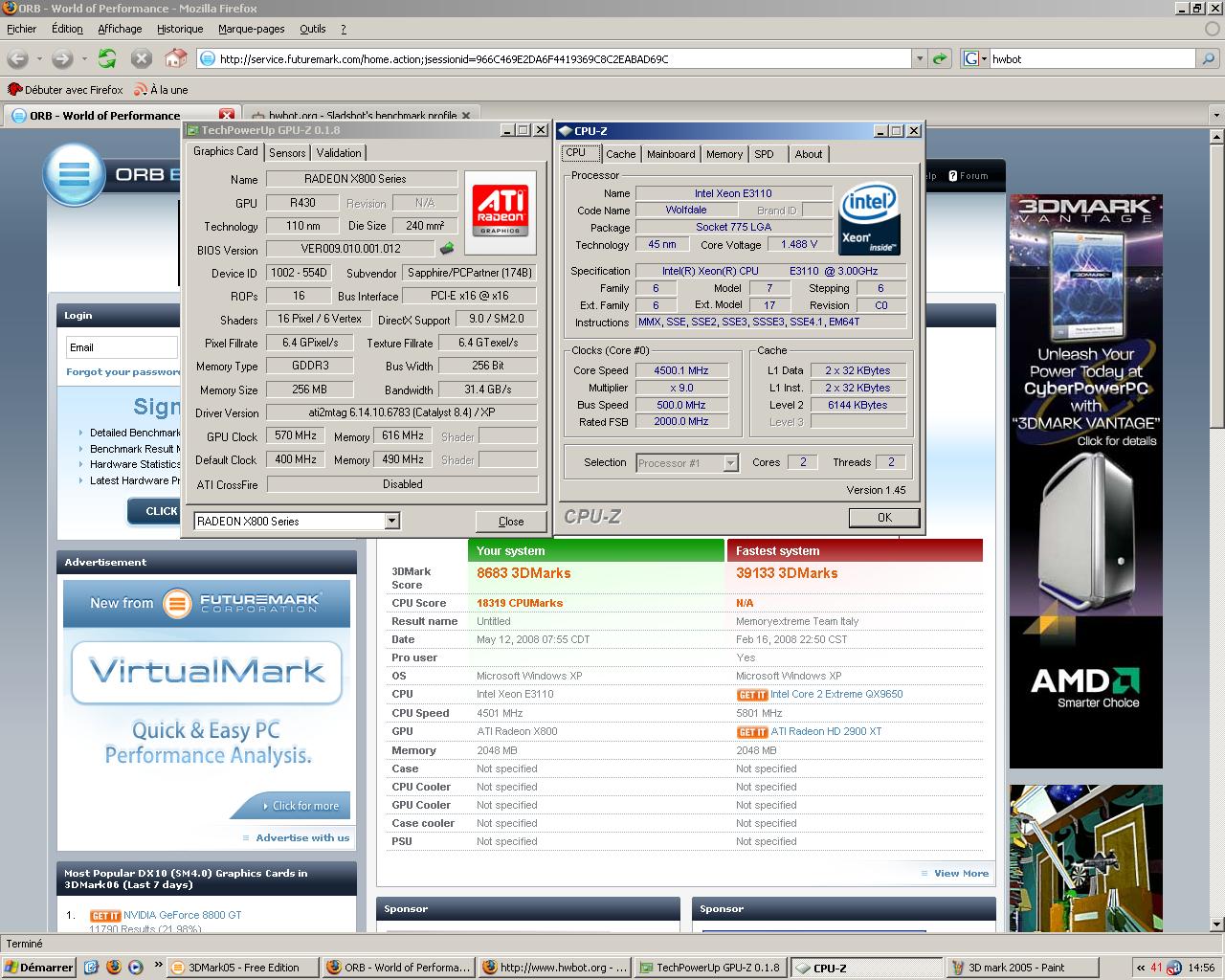Click GET IT badge beside Core 2 Extreme
1225x980 pixels.
[752, 695]
